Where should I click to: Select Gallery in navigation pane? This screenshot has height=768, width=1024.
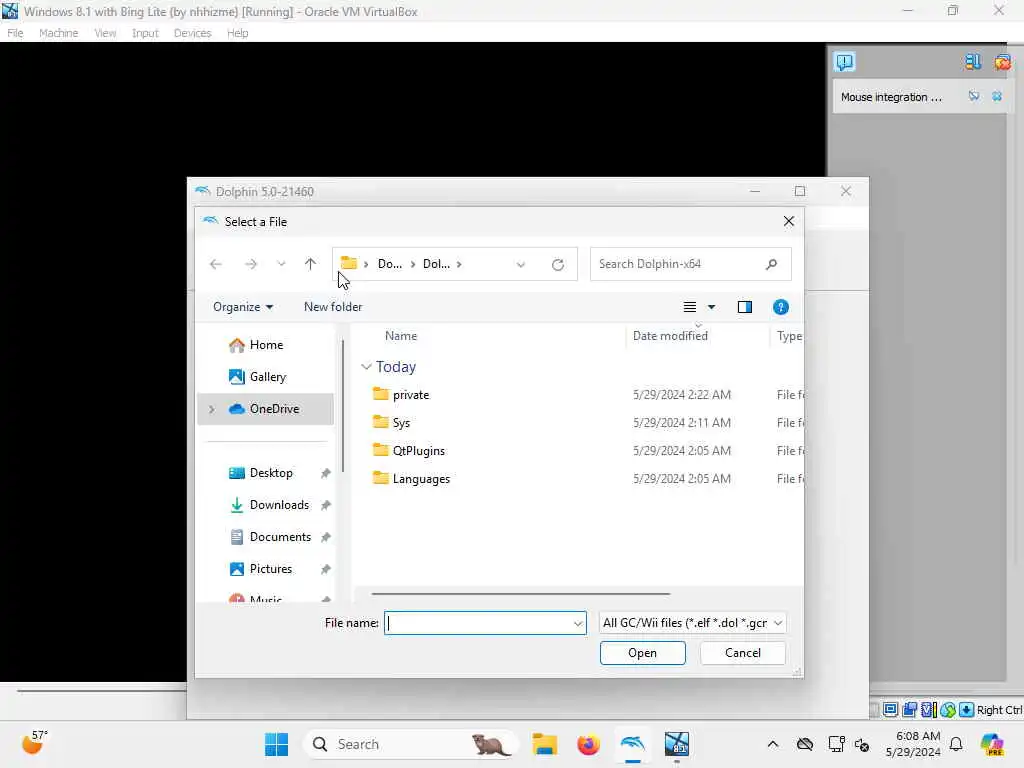tap(265, 377)
